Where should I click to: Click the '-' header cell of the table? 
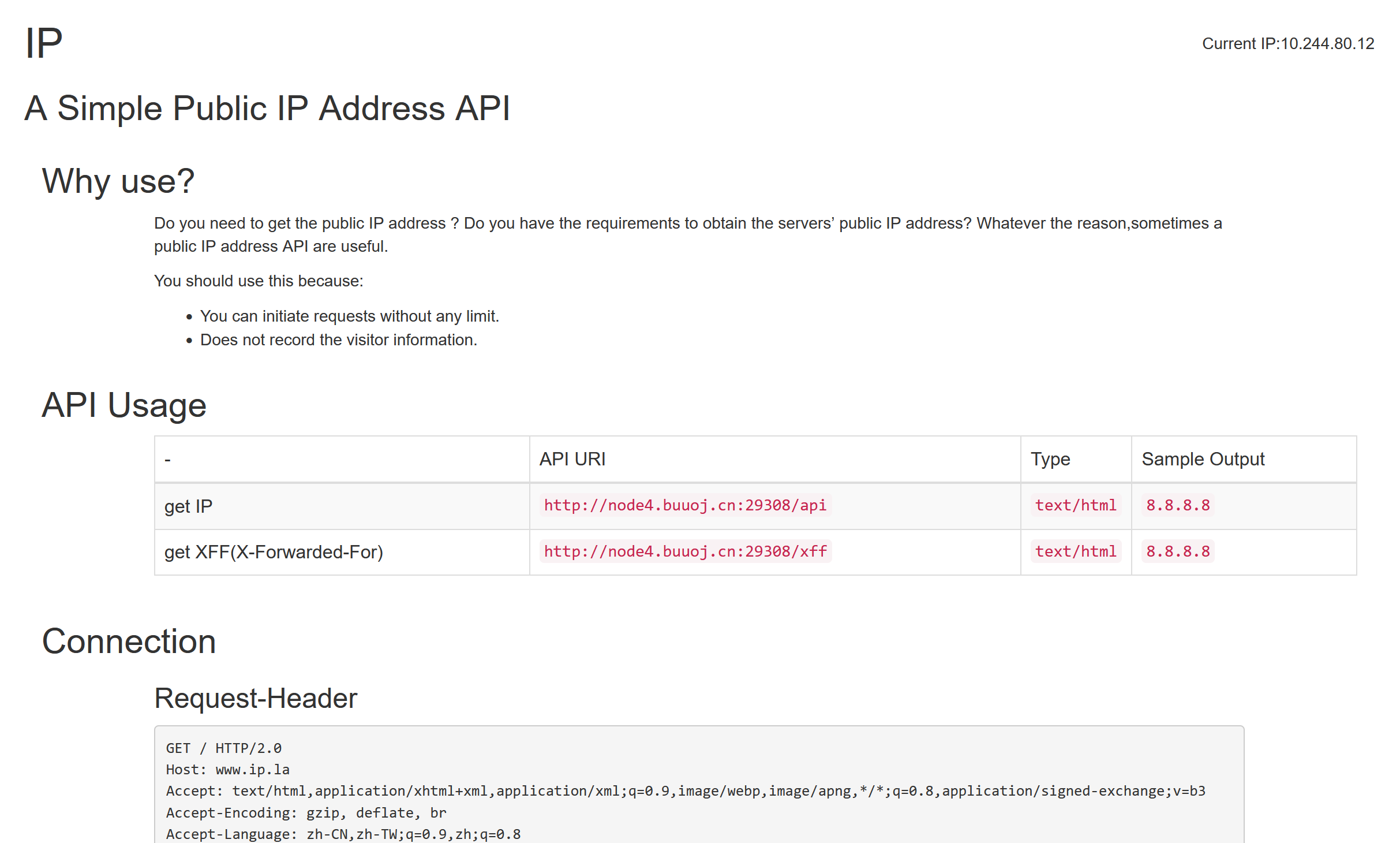click(x=342, y=459)
